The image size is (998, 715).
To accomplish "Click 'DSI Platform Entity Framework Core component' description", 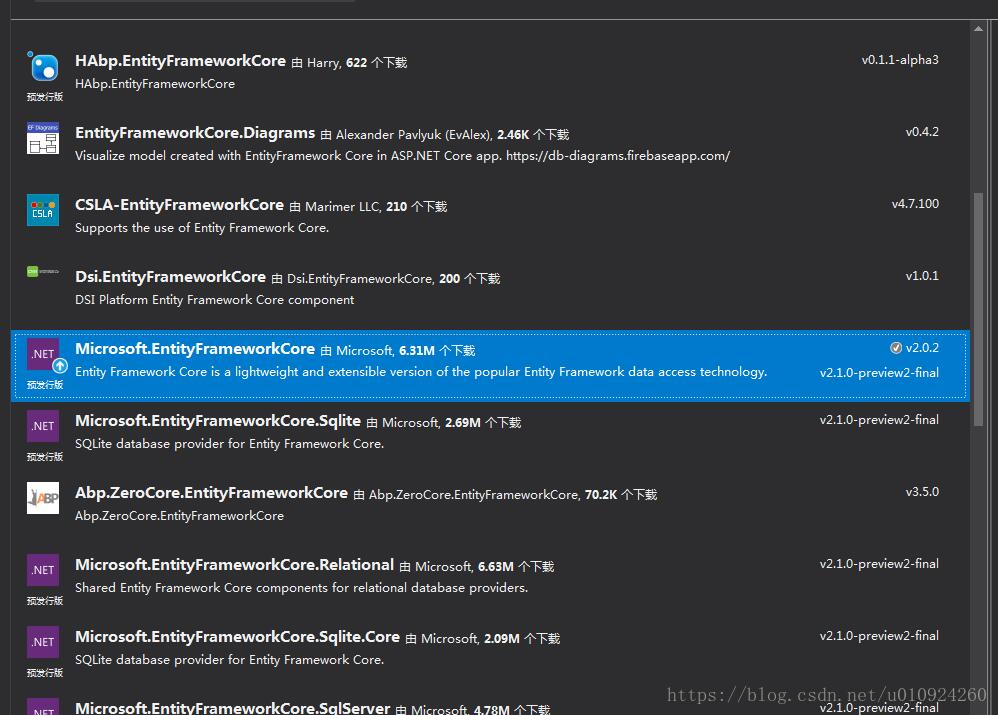I will (214, 300).
